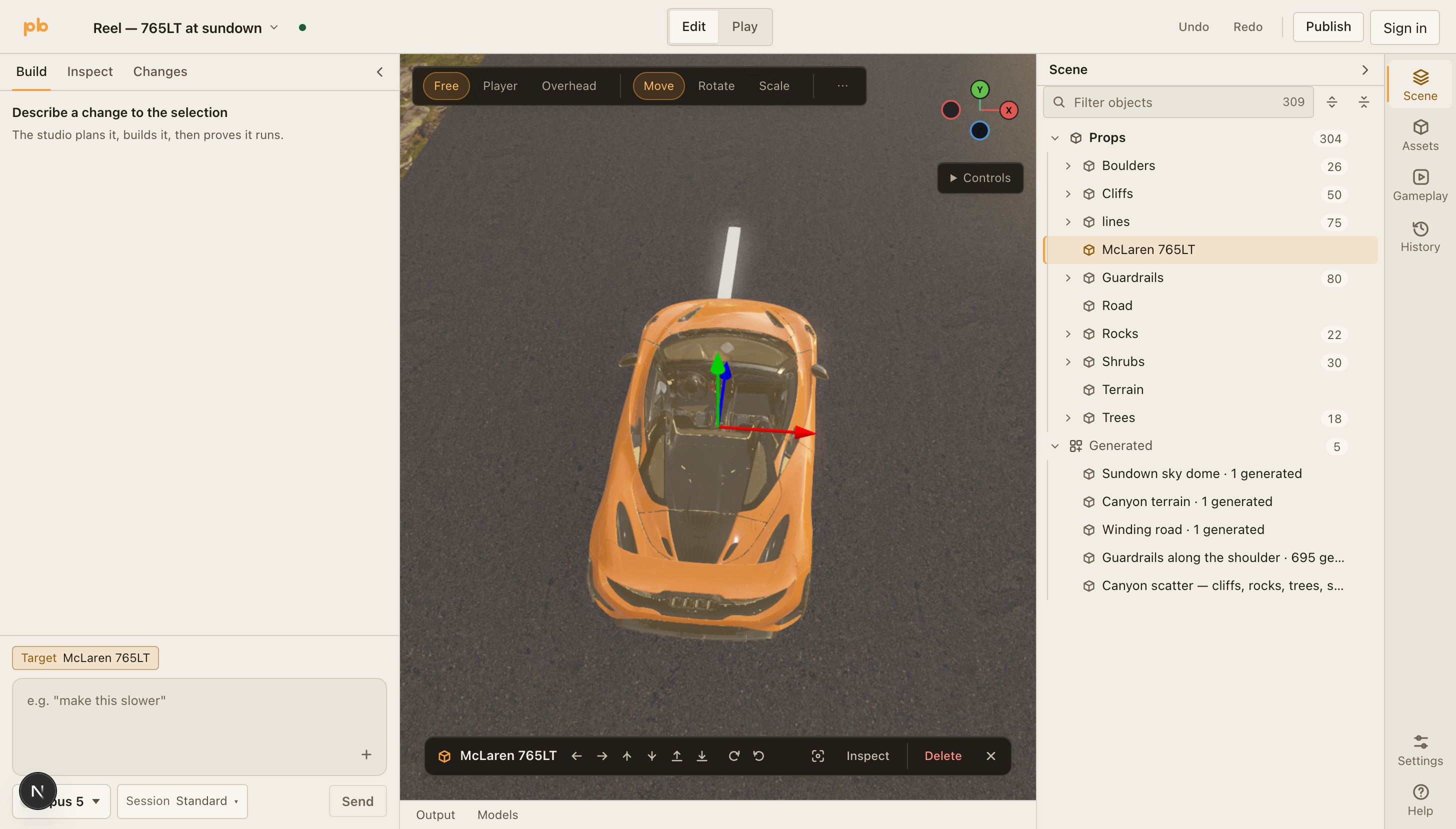Click the blue Z axis gizmo circle
Viewport: 1456px width, 829px height.
(x=979, y=131)
